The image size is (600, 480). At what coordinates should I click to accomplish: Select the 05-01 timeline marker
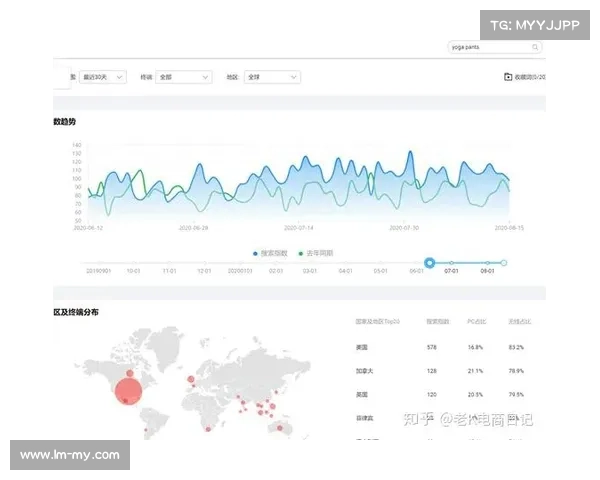pyautogui.click(x=380, y=271)
